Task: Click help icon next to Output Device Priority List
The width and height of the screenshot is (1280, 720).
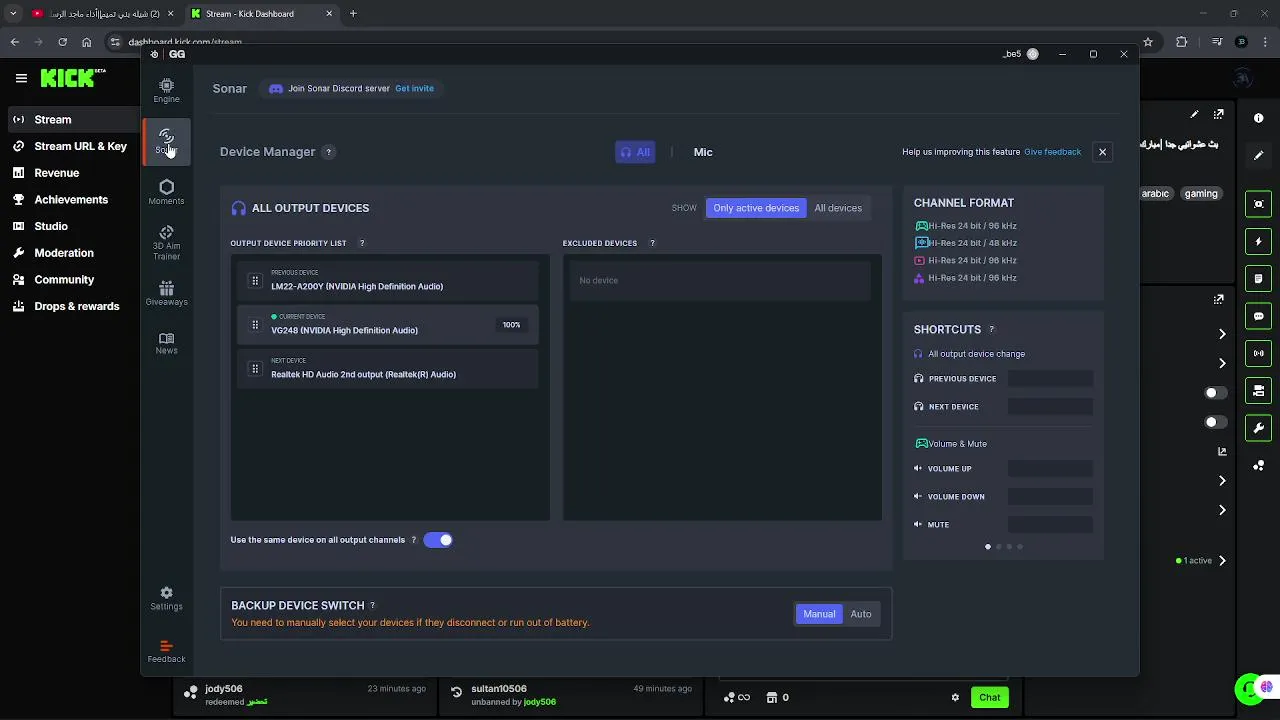Action: click(x=362, y=243)
